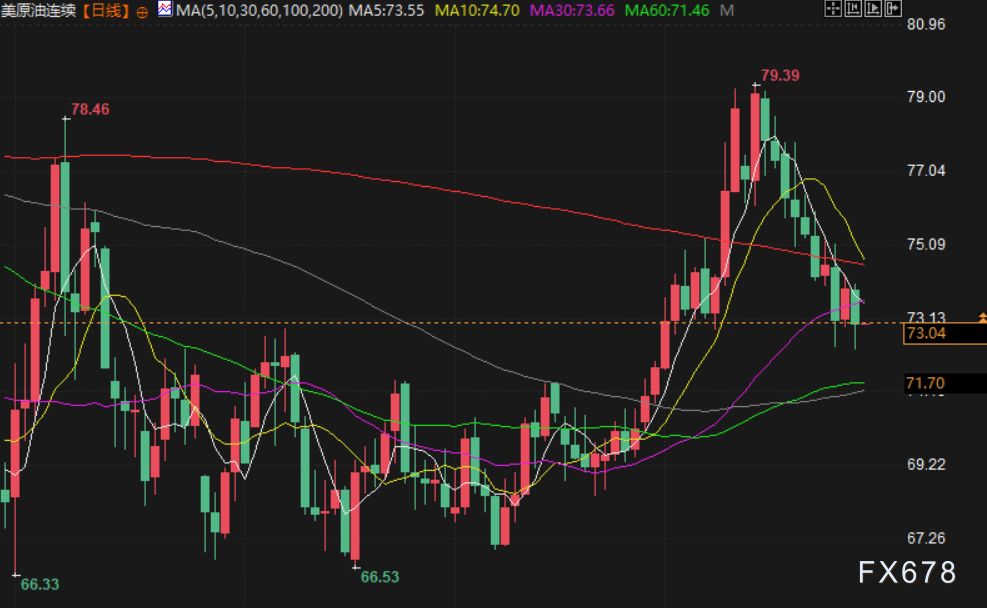This screenshot has height=608, width=987.
Task: Click the orange circled plus icon beside 日线
Action: [141, 12]
